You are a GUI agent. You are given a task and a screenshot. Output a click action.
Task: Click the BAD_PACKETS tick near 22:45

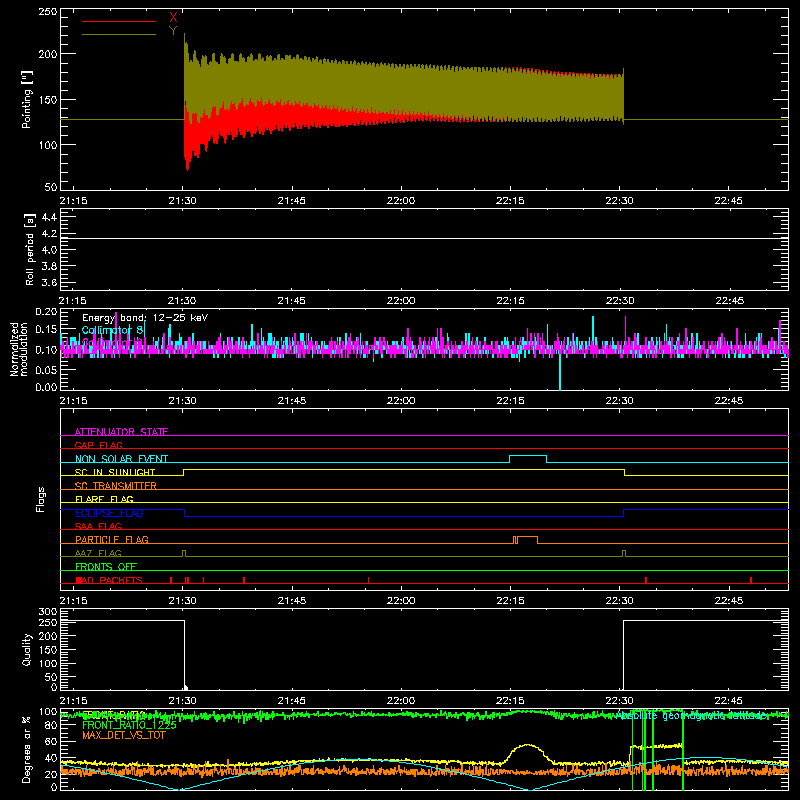pyautogui.click(x=751, y=580)
